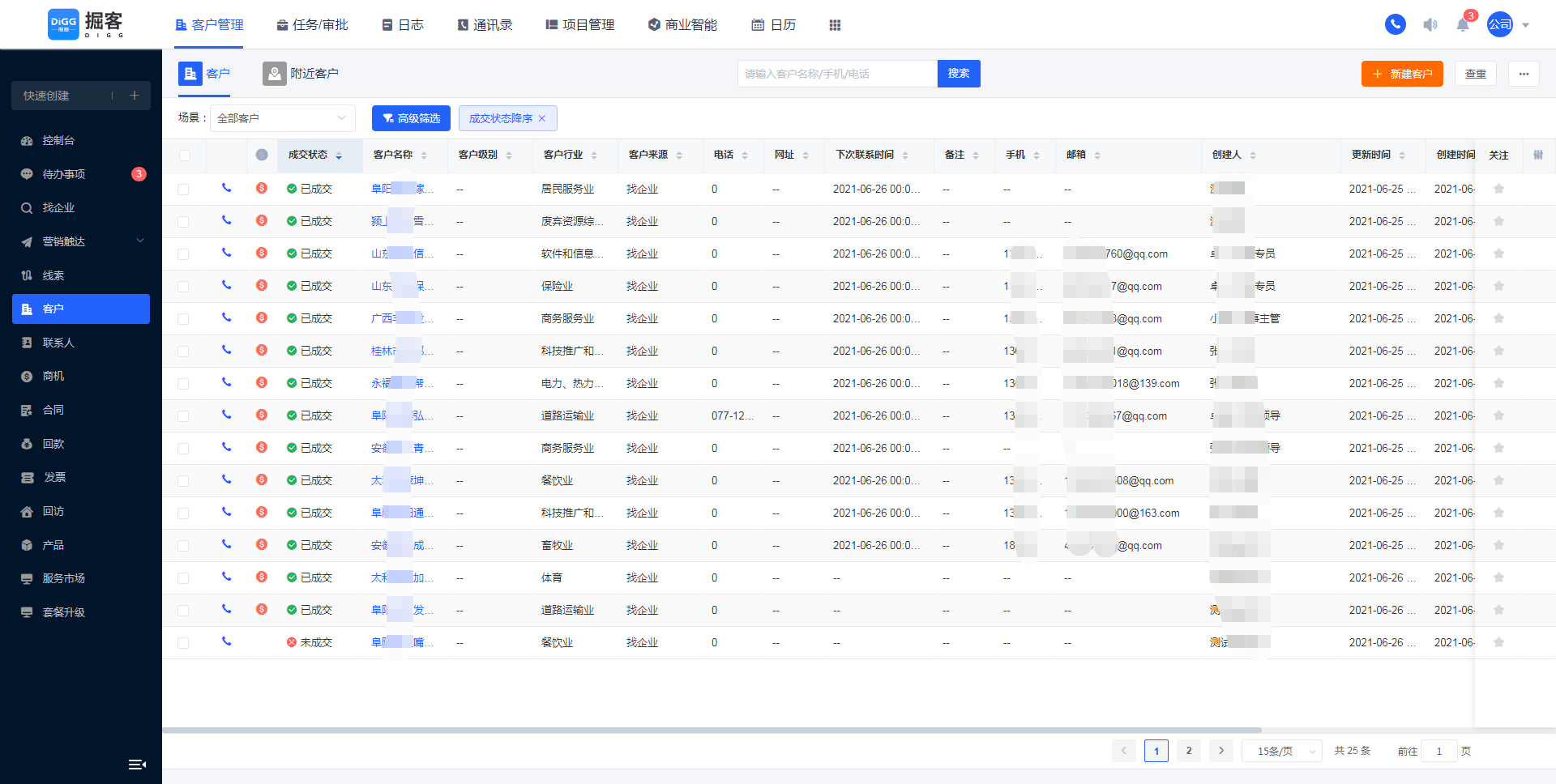Click the orange commerce icon on the first row

click(262, 188)
